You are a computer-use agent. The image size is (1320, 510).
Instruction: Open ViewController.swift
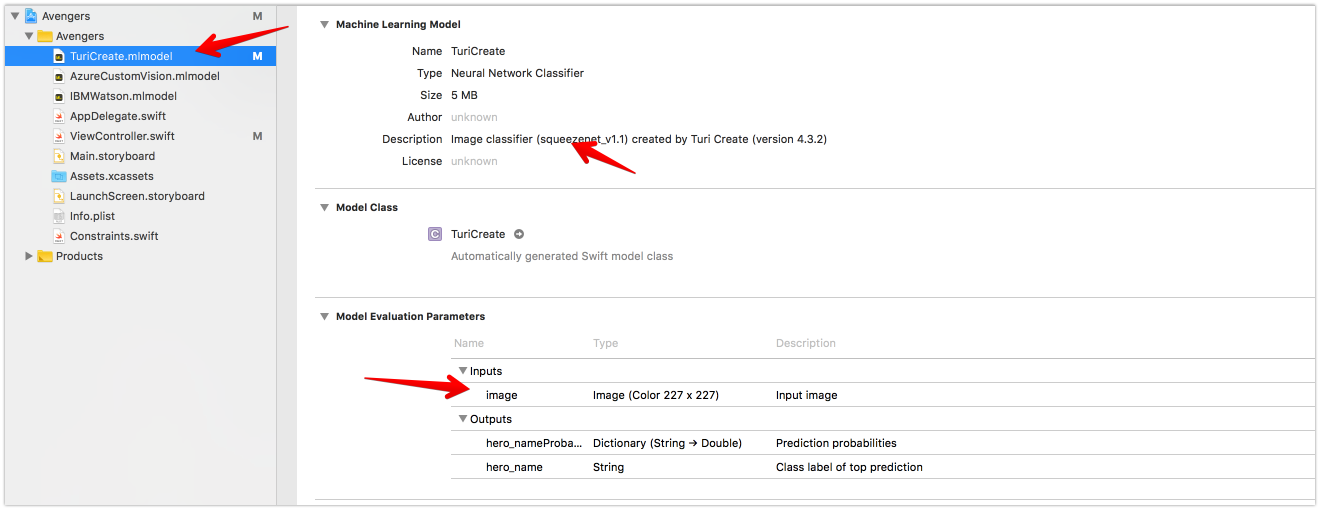[x=122, y=136]
